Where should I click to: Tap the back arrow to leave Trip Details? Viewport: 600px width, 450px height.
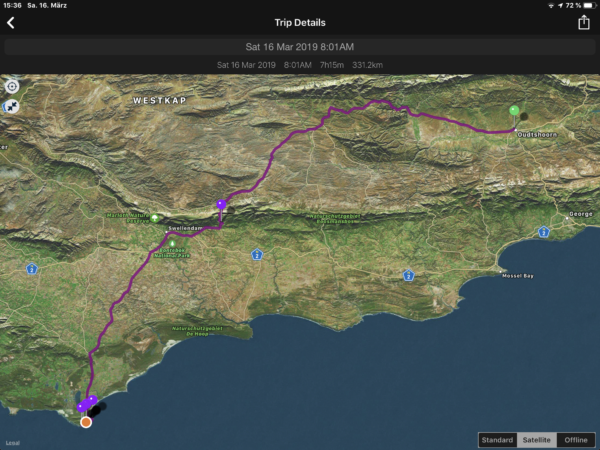coord(11,23)
